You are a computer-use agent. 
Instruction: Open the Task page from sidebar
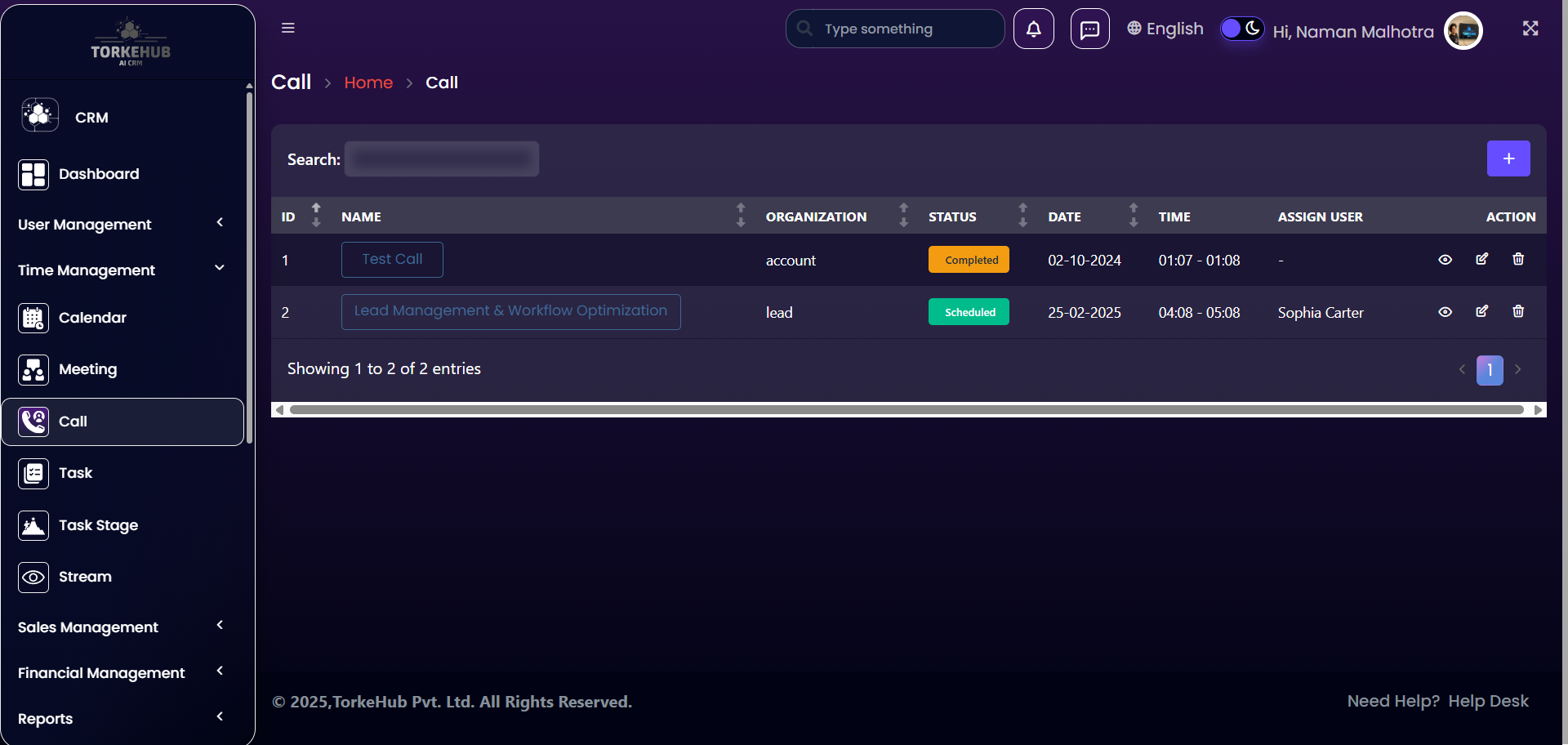(75, 473)
